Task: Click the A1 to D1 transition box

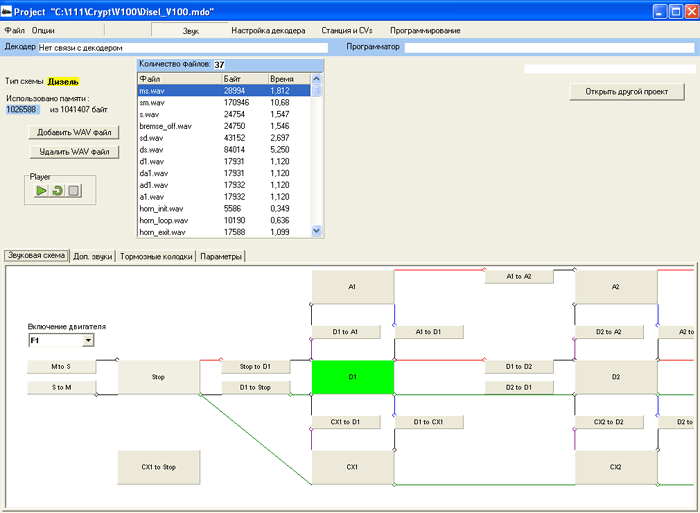Action: click(x=429, y=332)
